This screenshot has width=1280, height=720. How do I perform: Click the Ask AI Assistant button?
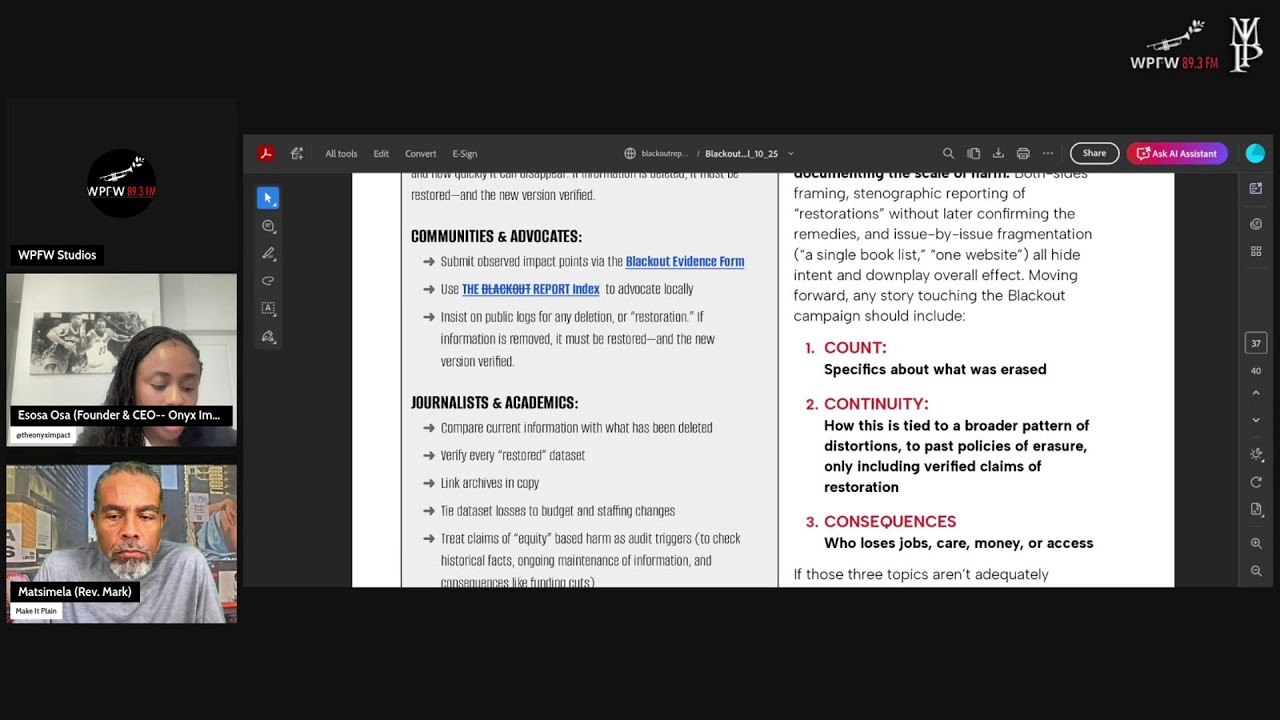1177,154
